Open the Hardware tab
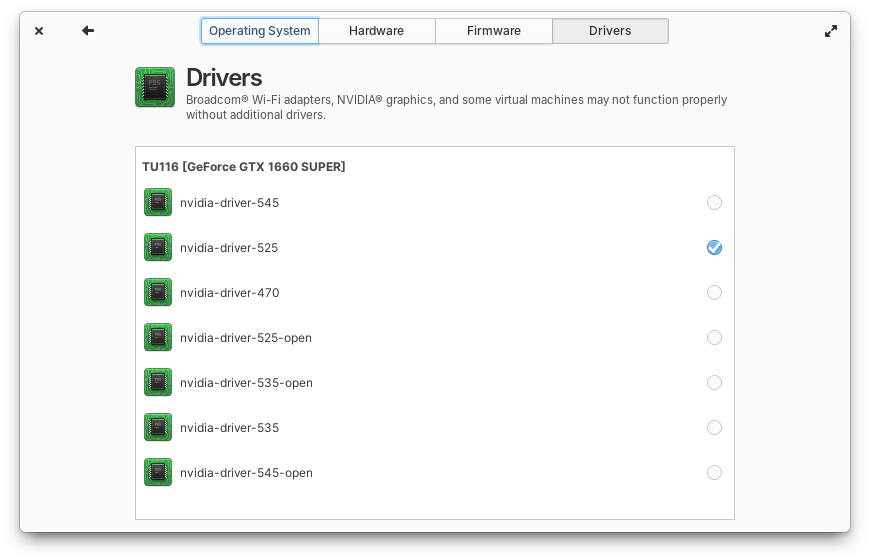870x560 pixels. (x=377, y=31)
